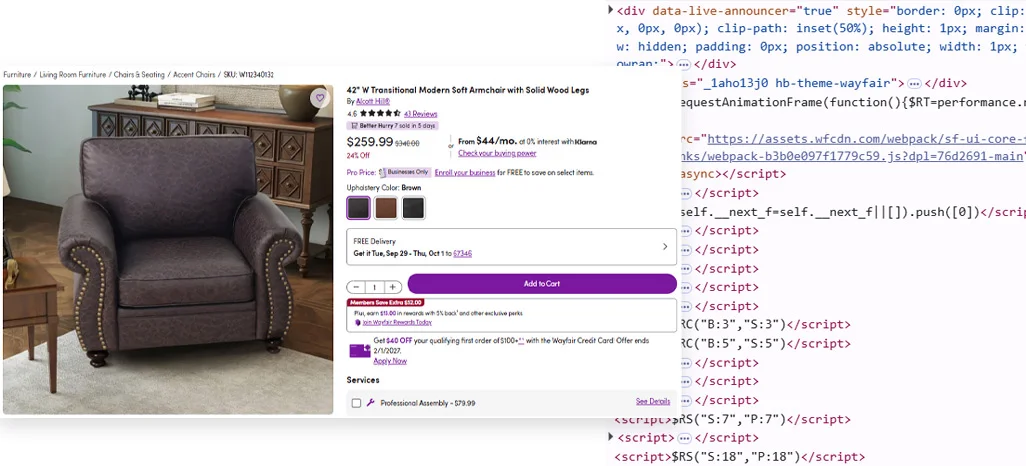Screen dimensions: 1026x466
Task: Open the 43 Reviews link
Action: 420,114
